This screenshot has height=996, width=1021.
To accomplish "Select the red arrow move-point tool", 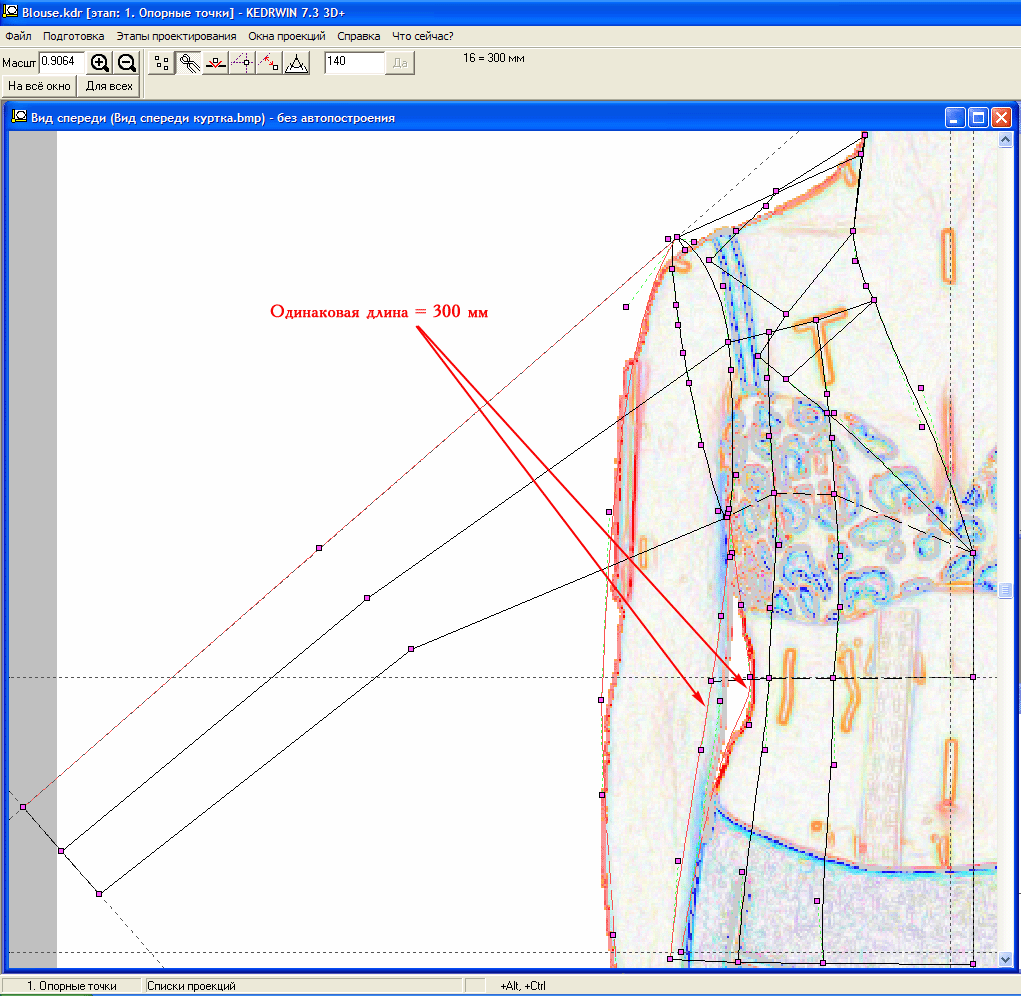I will [x=268, y=63].
